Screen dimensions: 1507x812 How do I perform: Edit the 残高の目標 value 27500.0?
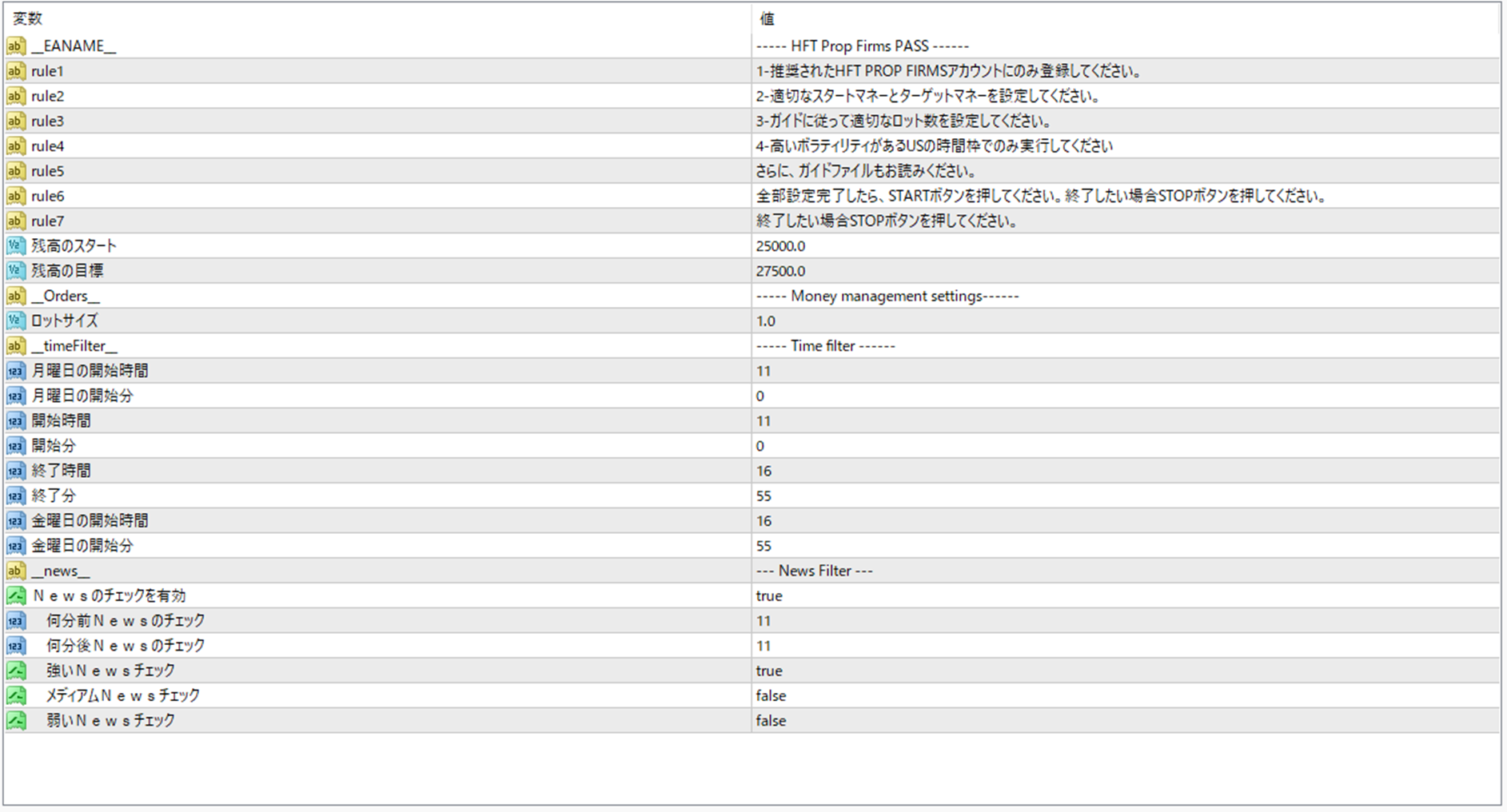pos(780,271)
